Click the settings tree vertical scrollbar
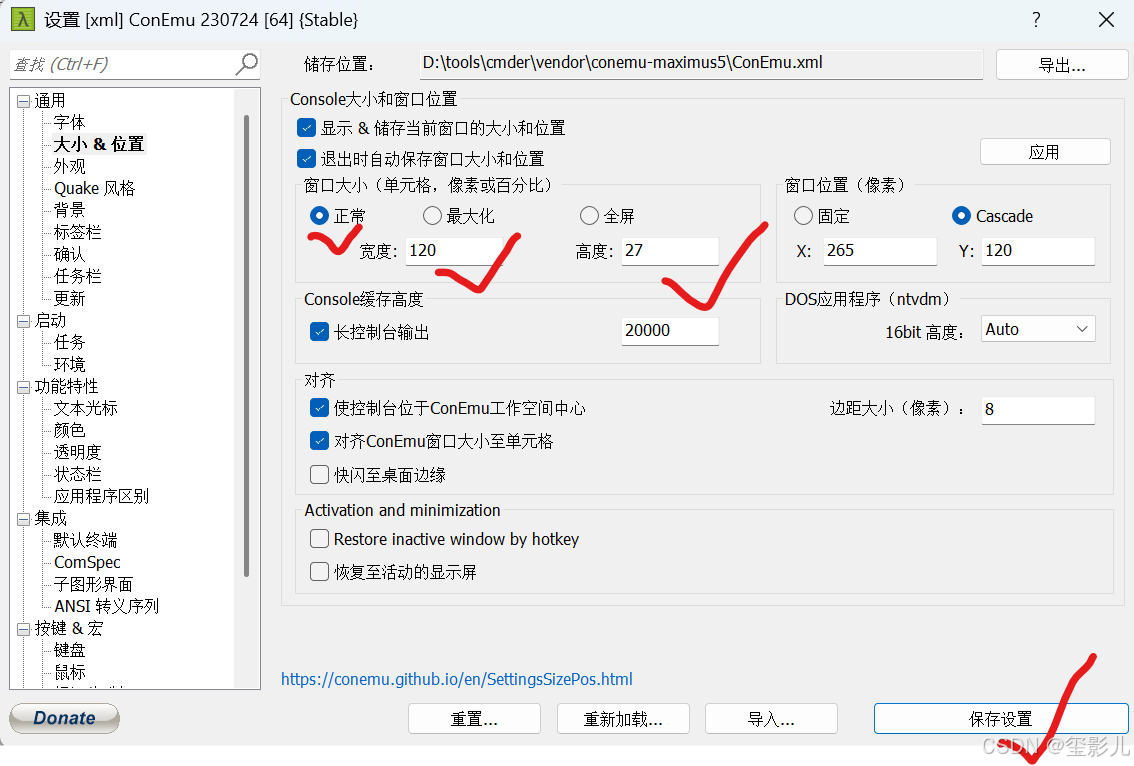The image size is (1134, 766). point(247,346)
